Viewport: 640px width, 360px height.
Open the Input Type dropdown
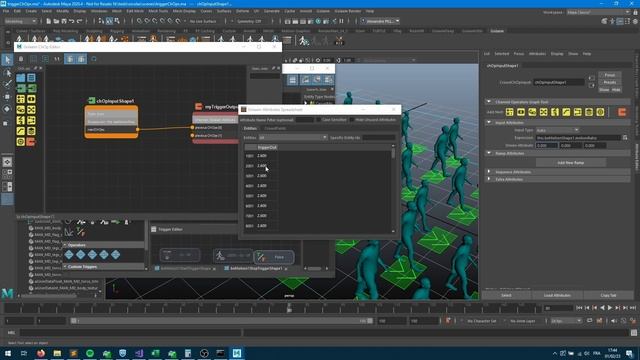pos(557,130)
